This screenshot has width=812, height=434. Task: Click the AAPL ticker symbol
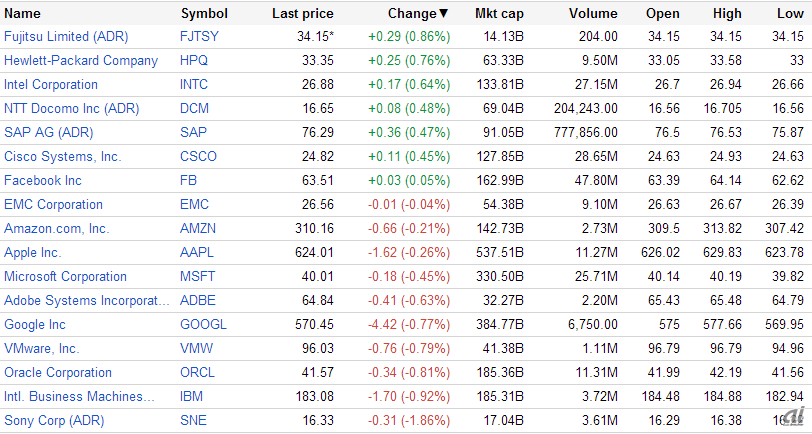[x=198, y=253]
